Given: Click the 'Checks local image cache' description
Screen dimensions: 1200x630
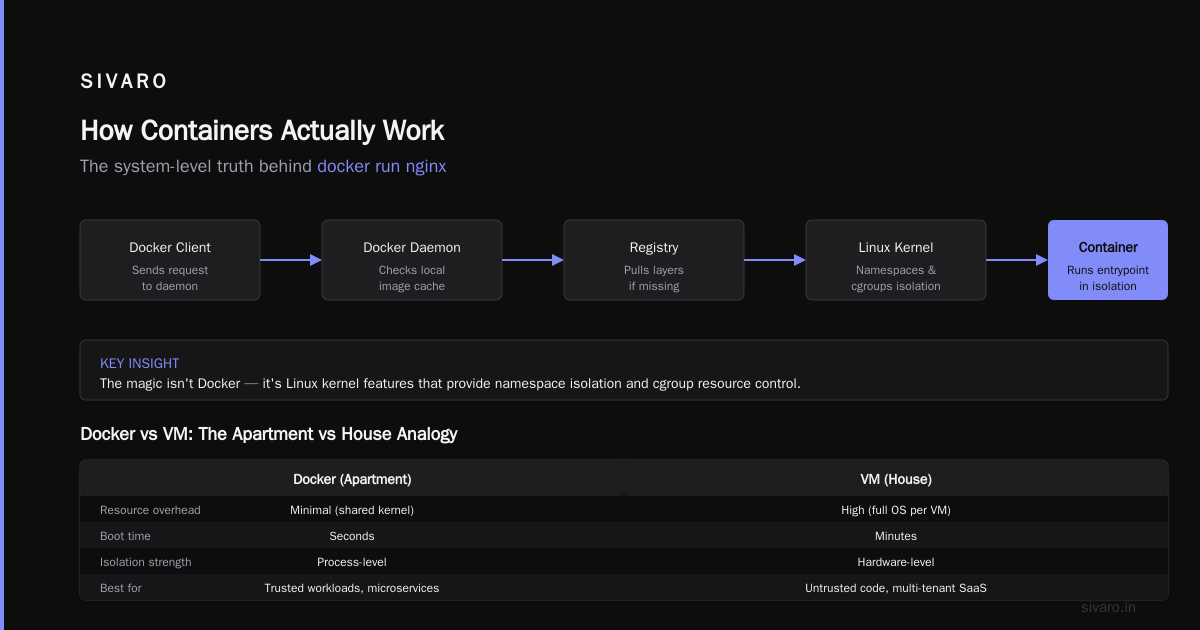Looking at the screenshot, I should [x=412, y=278].
